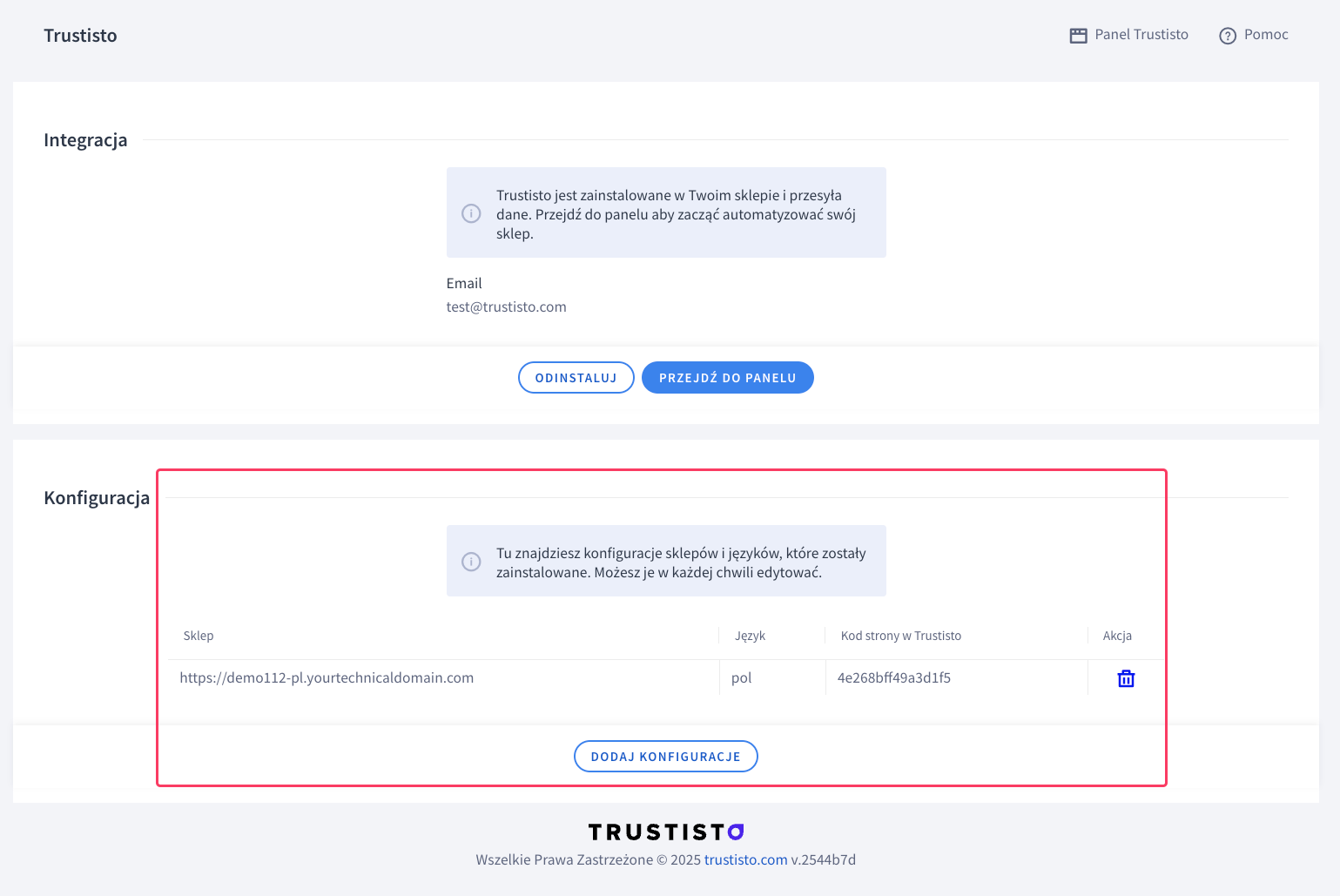Image resolution: width=1340 pixels, height=896 pixels.
Task: Click the 'Język' column header
Action: (x=750, y=636)
